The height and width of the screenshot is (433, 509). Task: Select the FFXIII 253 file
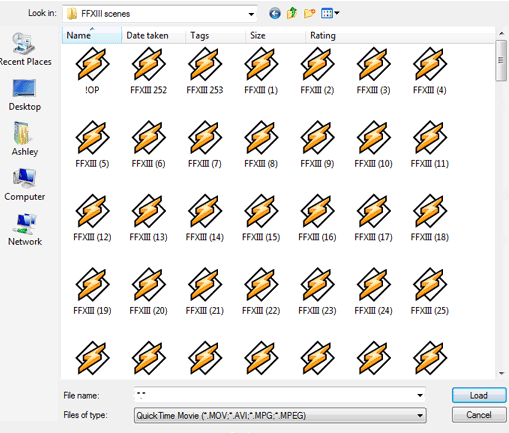(x=205, y=71)
